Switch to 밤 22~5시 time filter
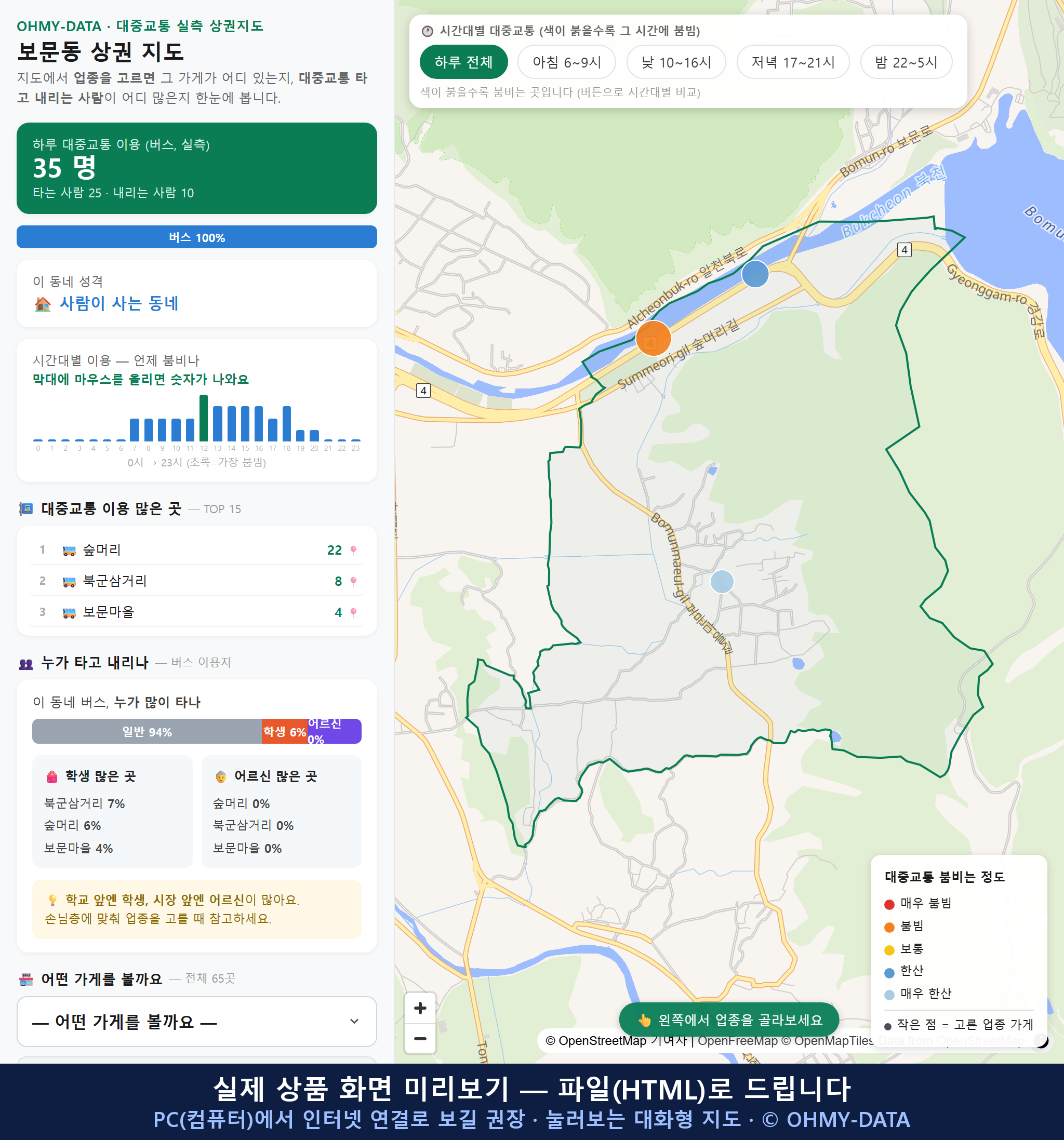The width and height of the screenshot is (1064, 1140). tap(906, 62)
